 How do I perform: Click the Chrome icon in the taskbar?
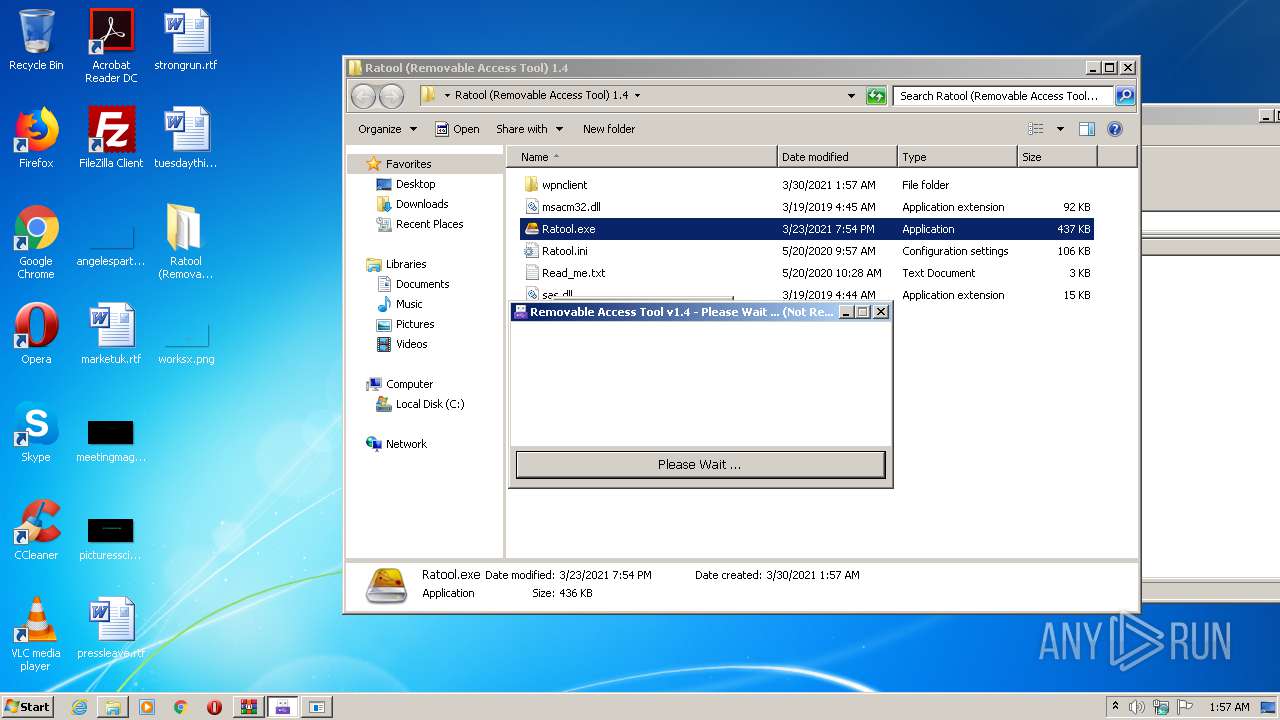coord(180,707)
